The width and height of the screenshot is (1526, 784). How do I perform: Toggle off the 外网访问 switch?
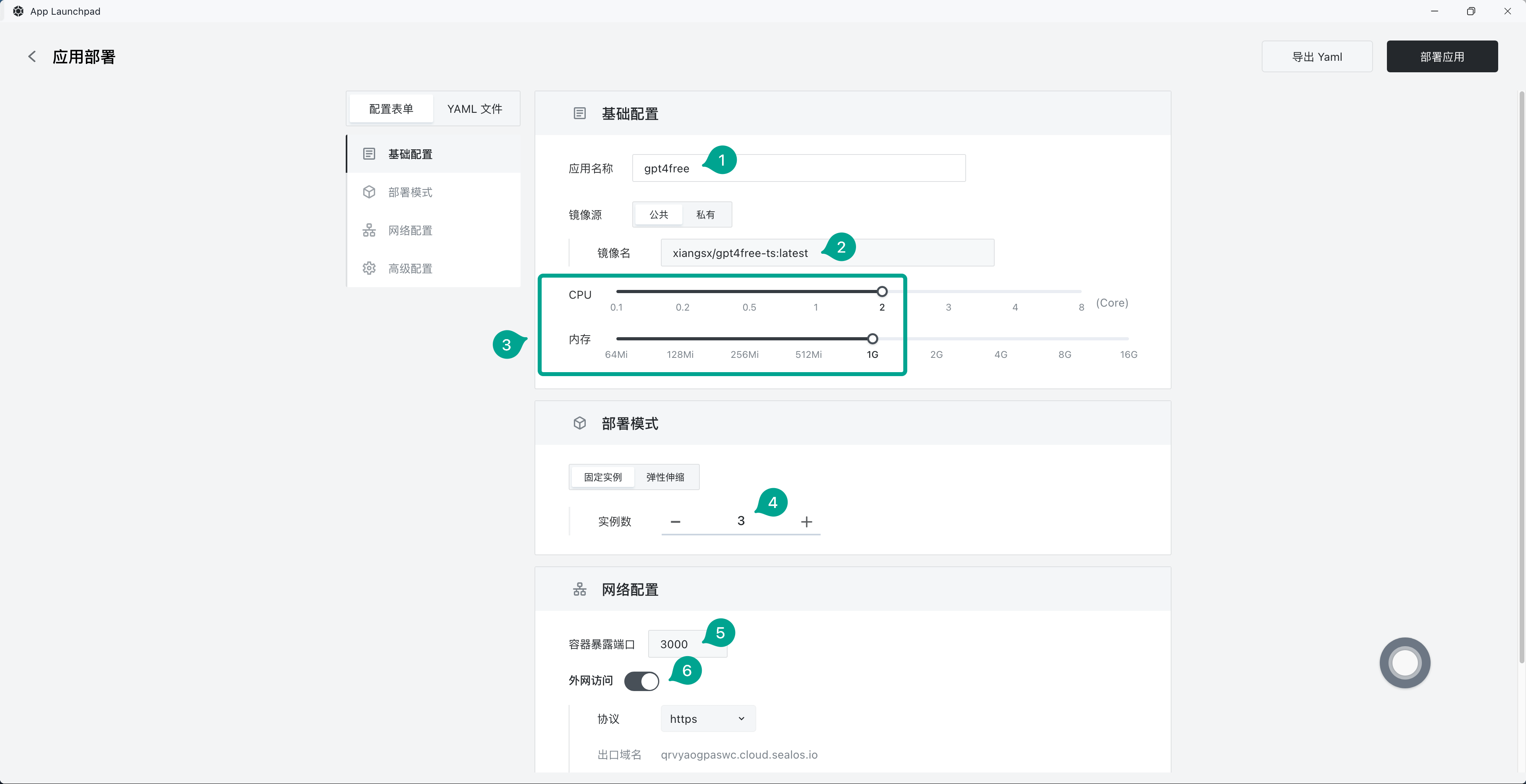641,681
